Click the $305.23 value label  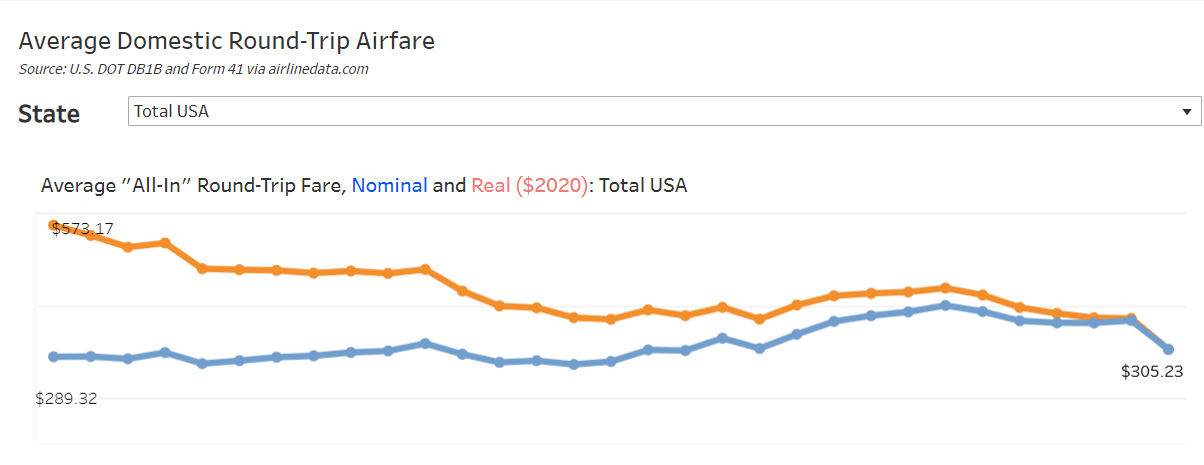coord(1152,371)
